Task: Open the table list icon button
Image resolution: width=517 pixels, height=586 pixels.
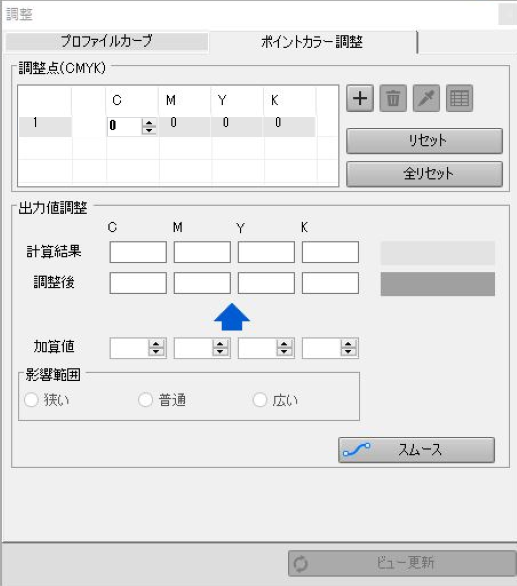Action: pyautogui.click(x=459, y=99)
